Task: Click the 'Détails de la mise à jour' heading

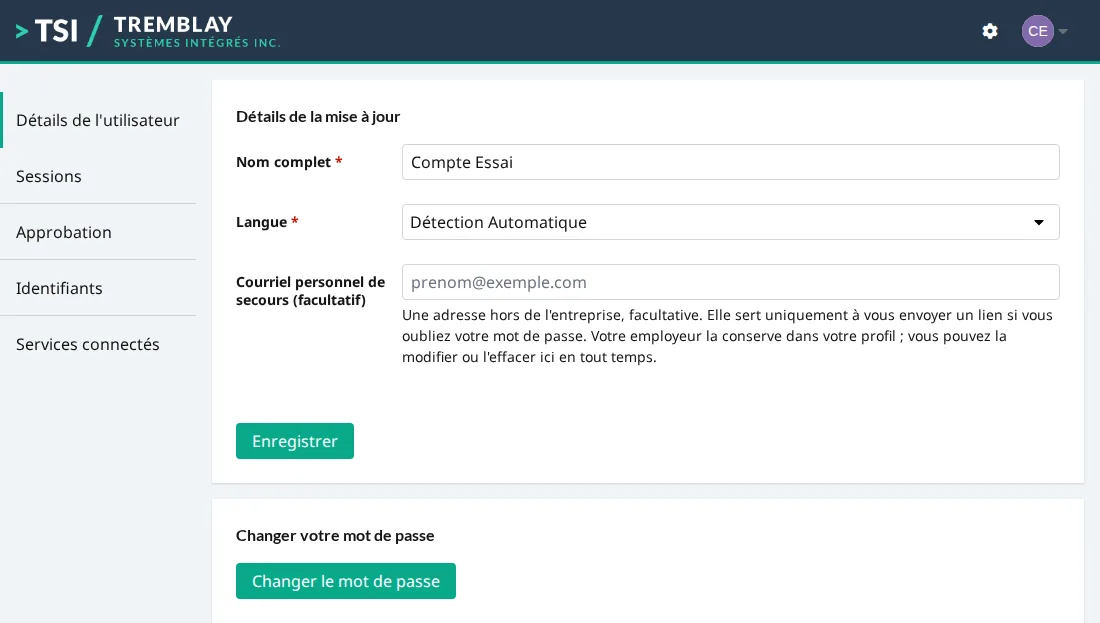Action: (318, 117)
